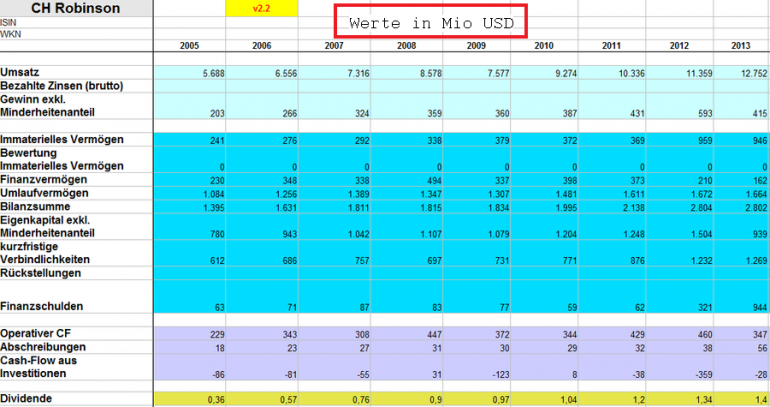The width and height of the screenshot is (770, 407).
Task: Click Immaterielles Vermögen value 241
Action: (x=217, y=140)
